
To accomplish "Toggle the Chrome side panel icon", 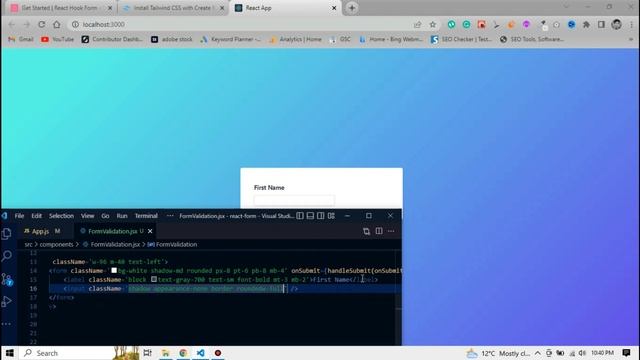I will [x=601, y=24].
